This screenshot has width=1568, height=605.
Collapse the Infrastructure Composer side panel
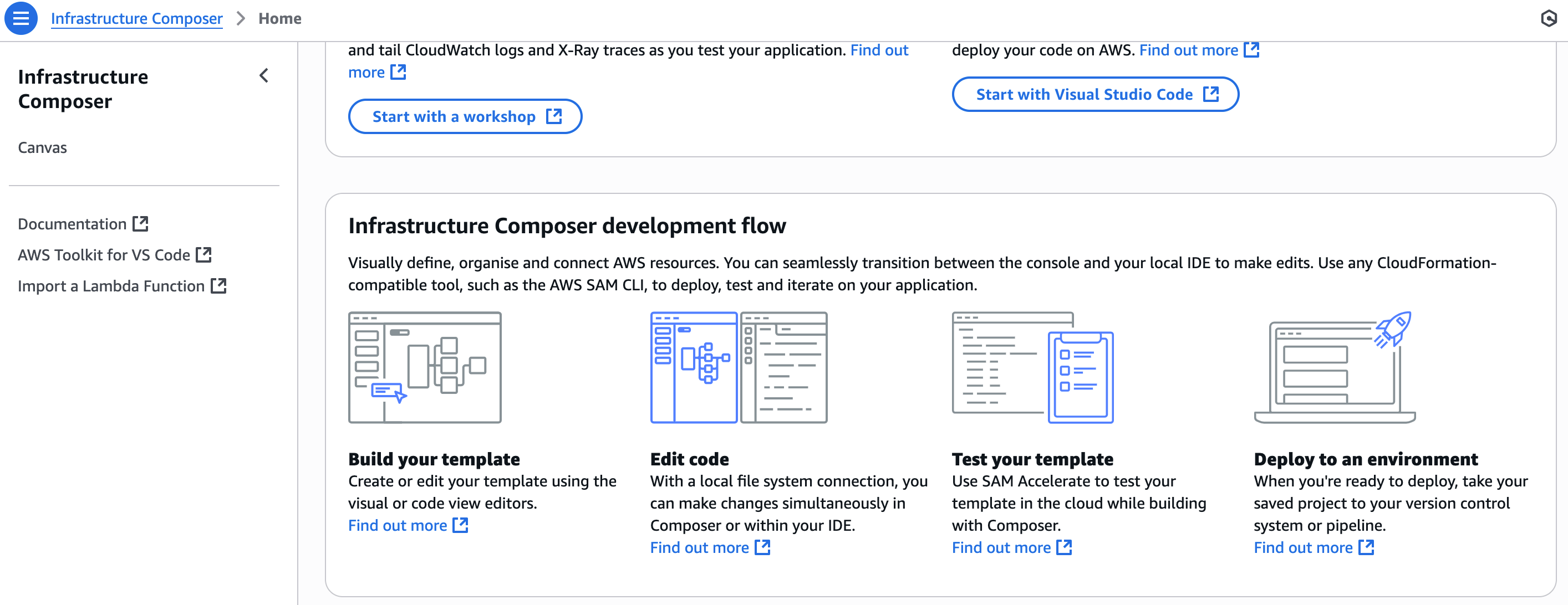[263, 76]
